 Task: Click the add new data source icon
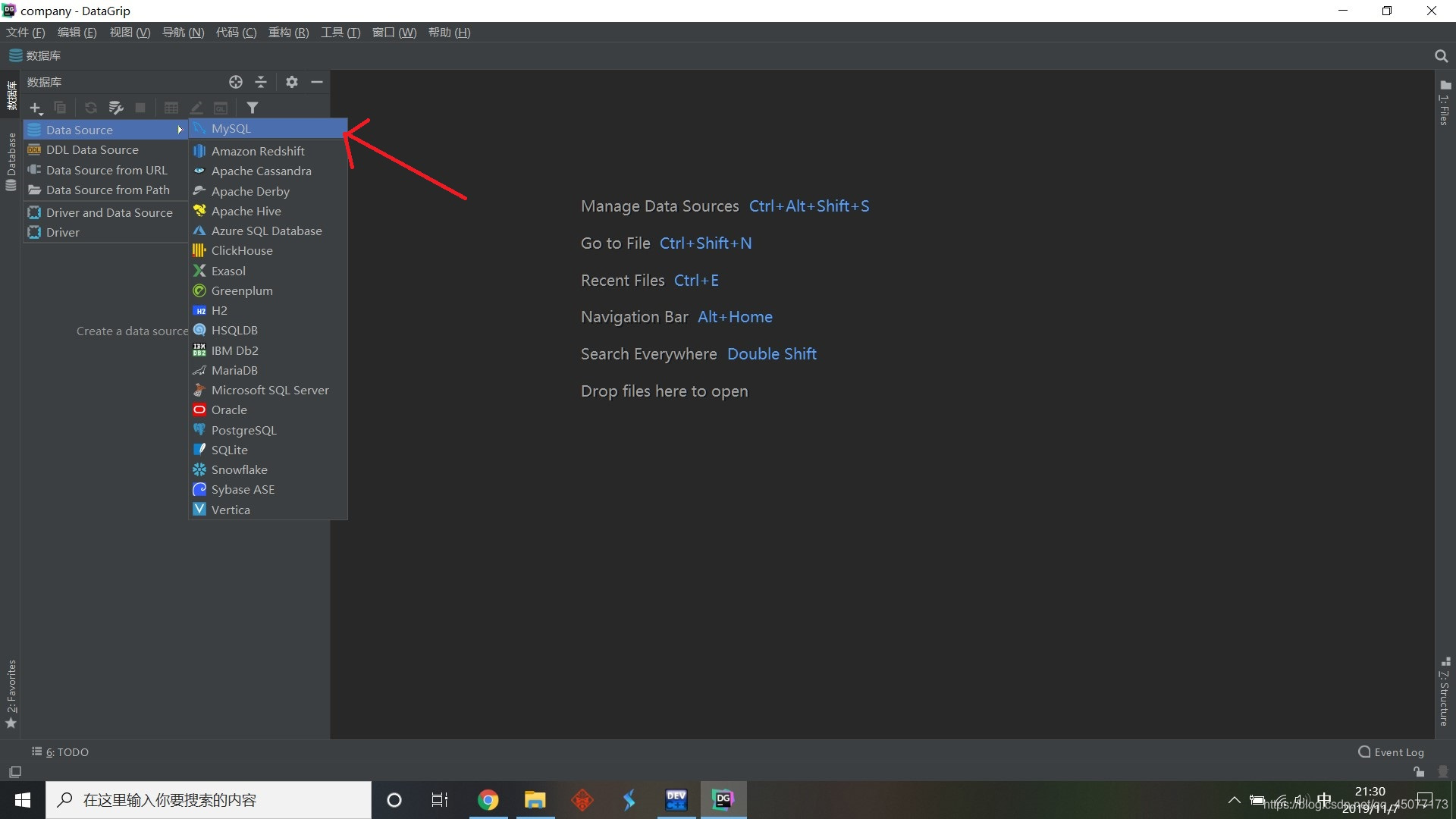(x=35, y=107)
